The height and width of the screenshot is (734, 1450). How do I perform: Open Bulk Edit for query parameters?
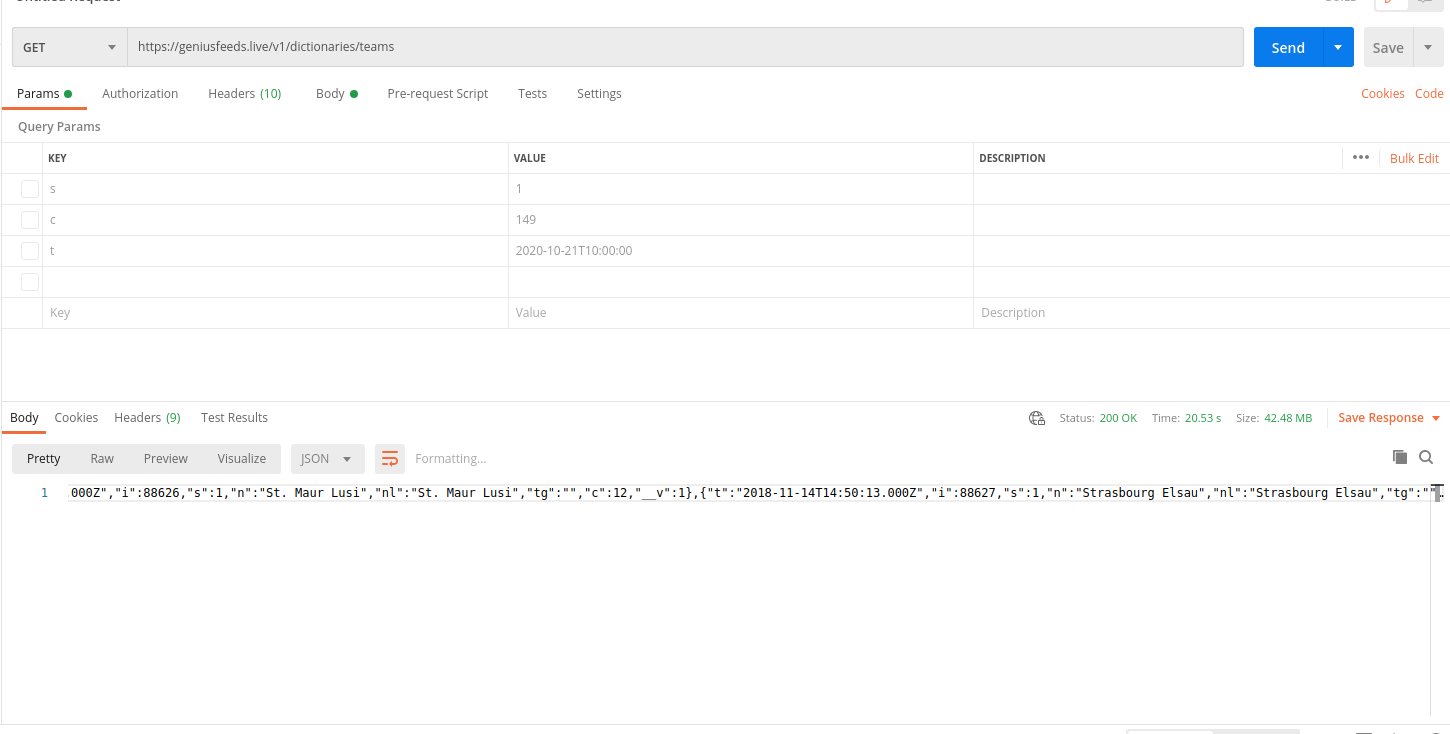click(x=1413, y=157)
